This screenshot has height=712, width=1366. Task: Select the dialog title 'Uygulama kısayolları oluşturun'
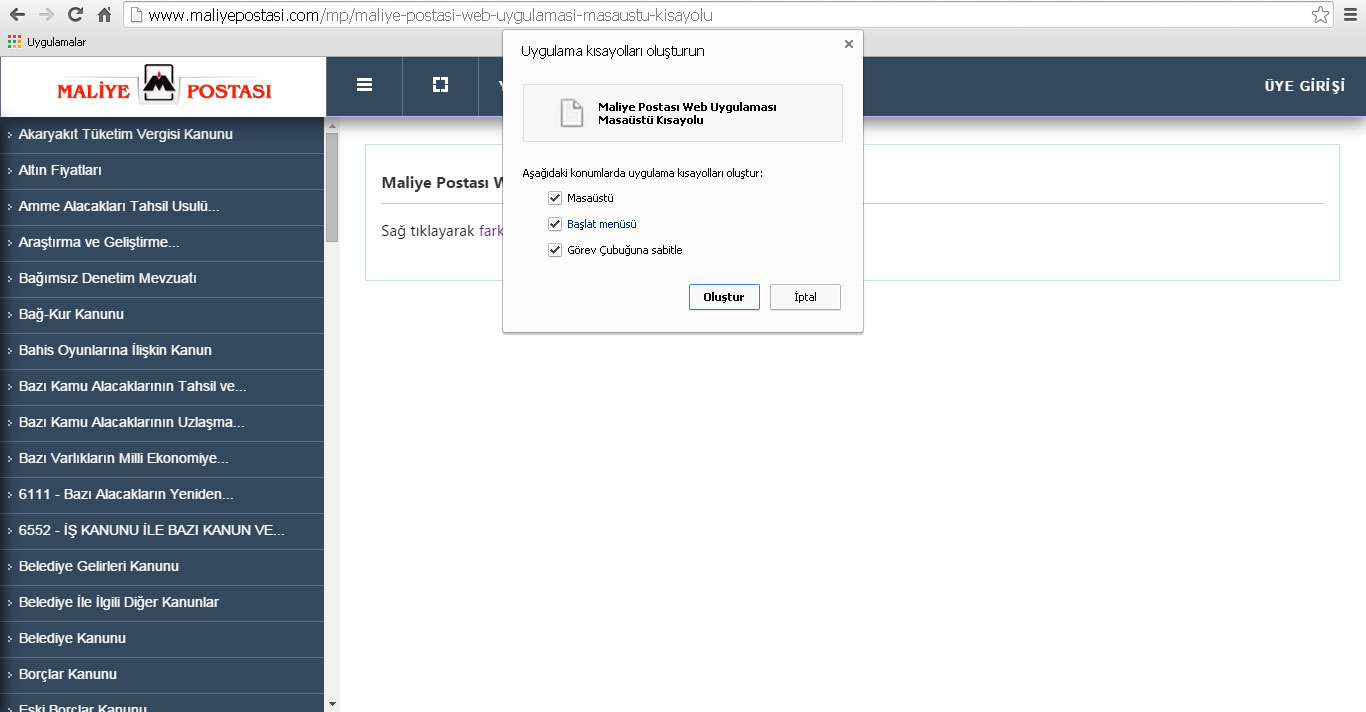click(x=613, y=51)
